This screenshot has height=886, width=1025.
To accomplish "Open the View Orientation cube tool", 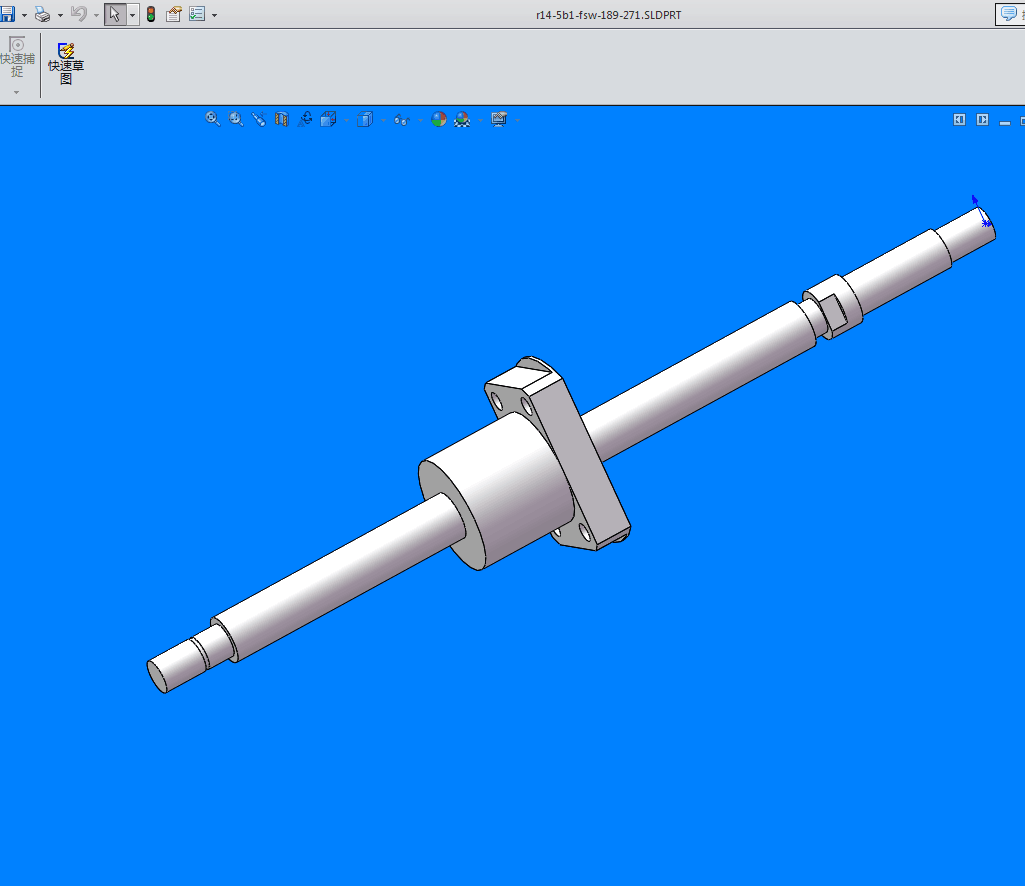I will [x=328, y=119].
